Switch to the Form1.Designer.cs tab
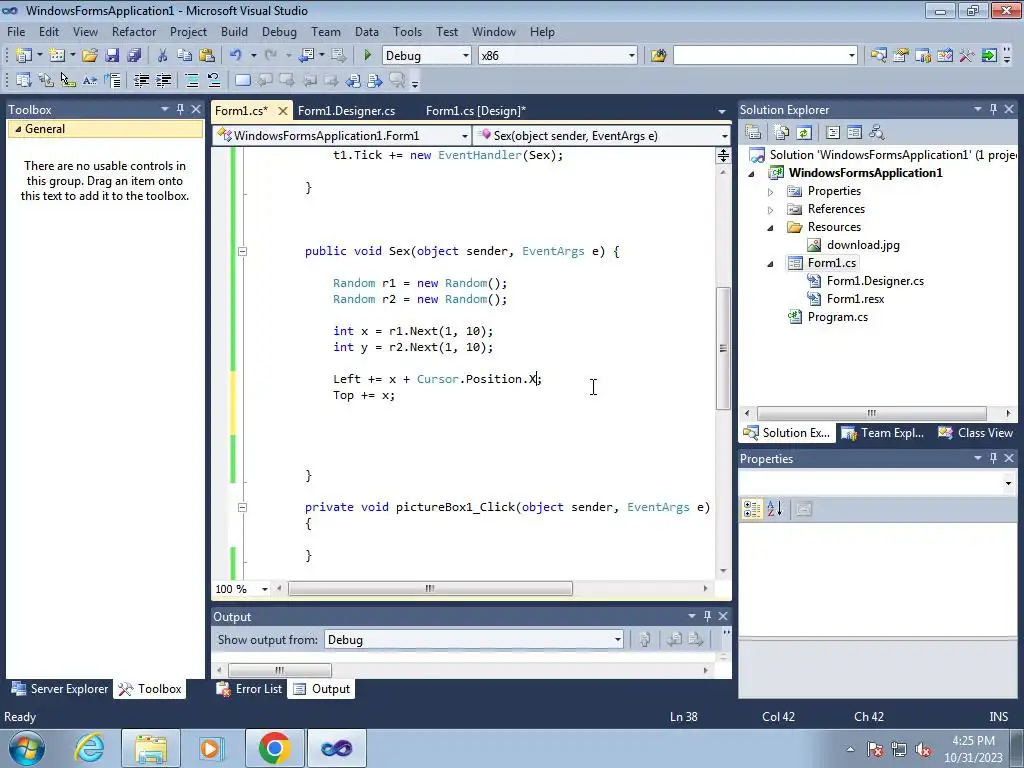The height and width of the screenshot is (768, 1024). tap(346, 111)
